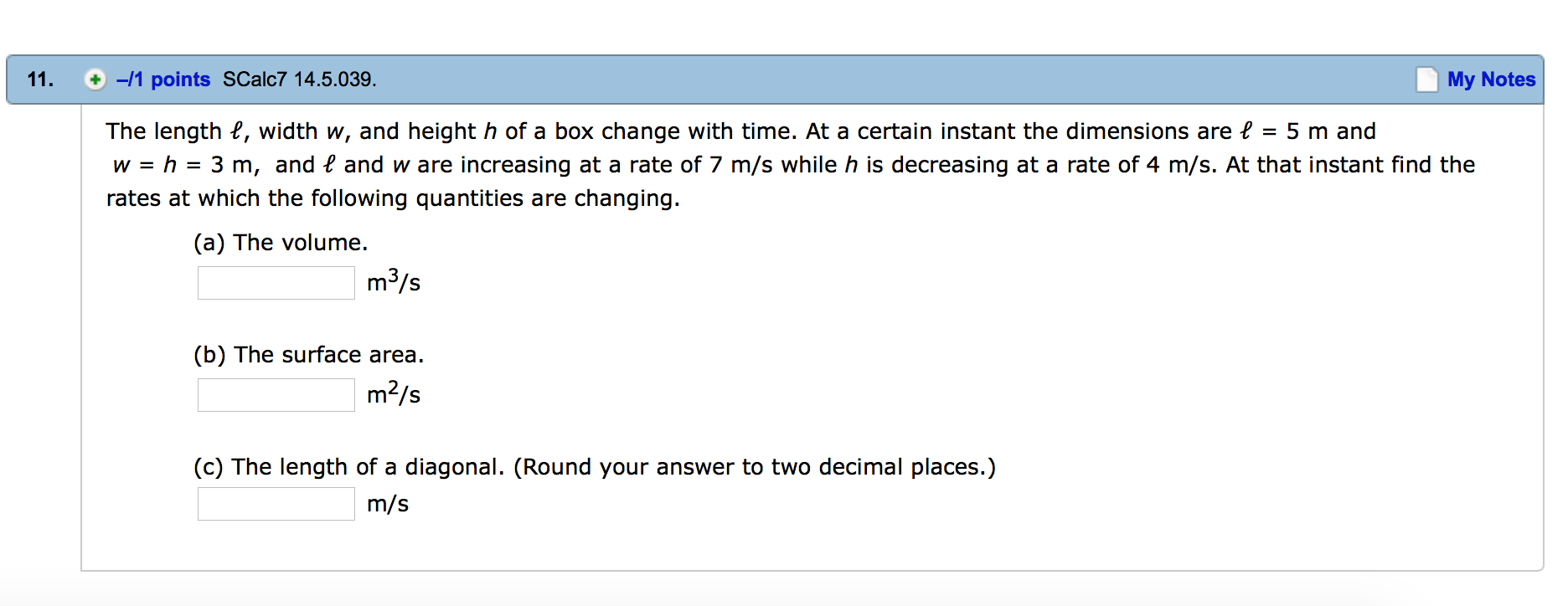Click the blank note page icon near My Notes

click(1426, 78)
